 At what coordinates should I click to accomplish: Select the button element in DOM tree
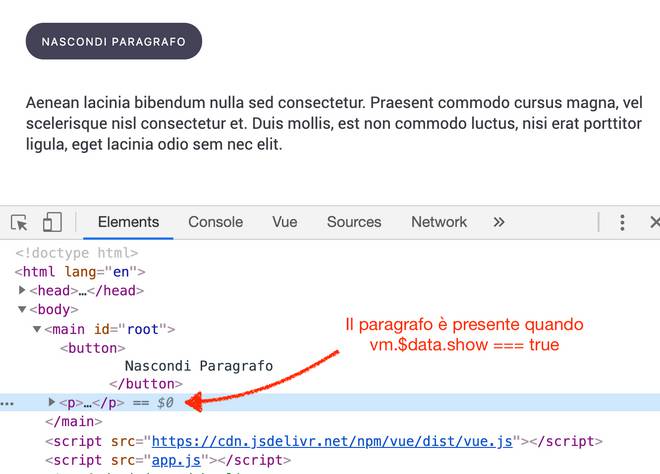click(x=92, y=348)
